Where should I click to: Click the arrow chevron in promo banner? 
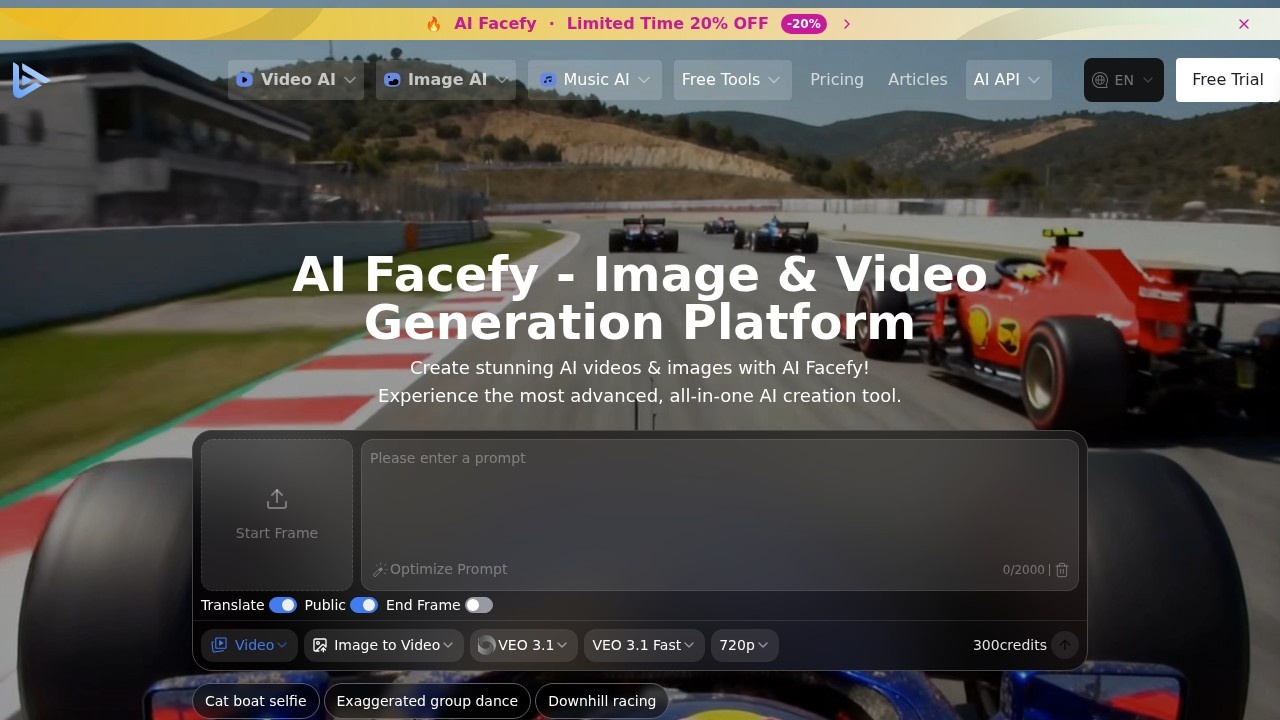pos(847,24)
